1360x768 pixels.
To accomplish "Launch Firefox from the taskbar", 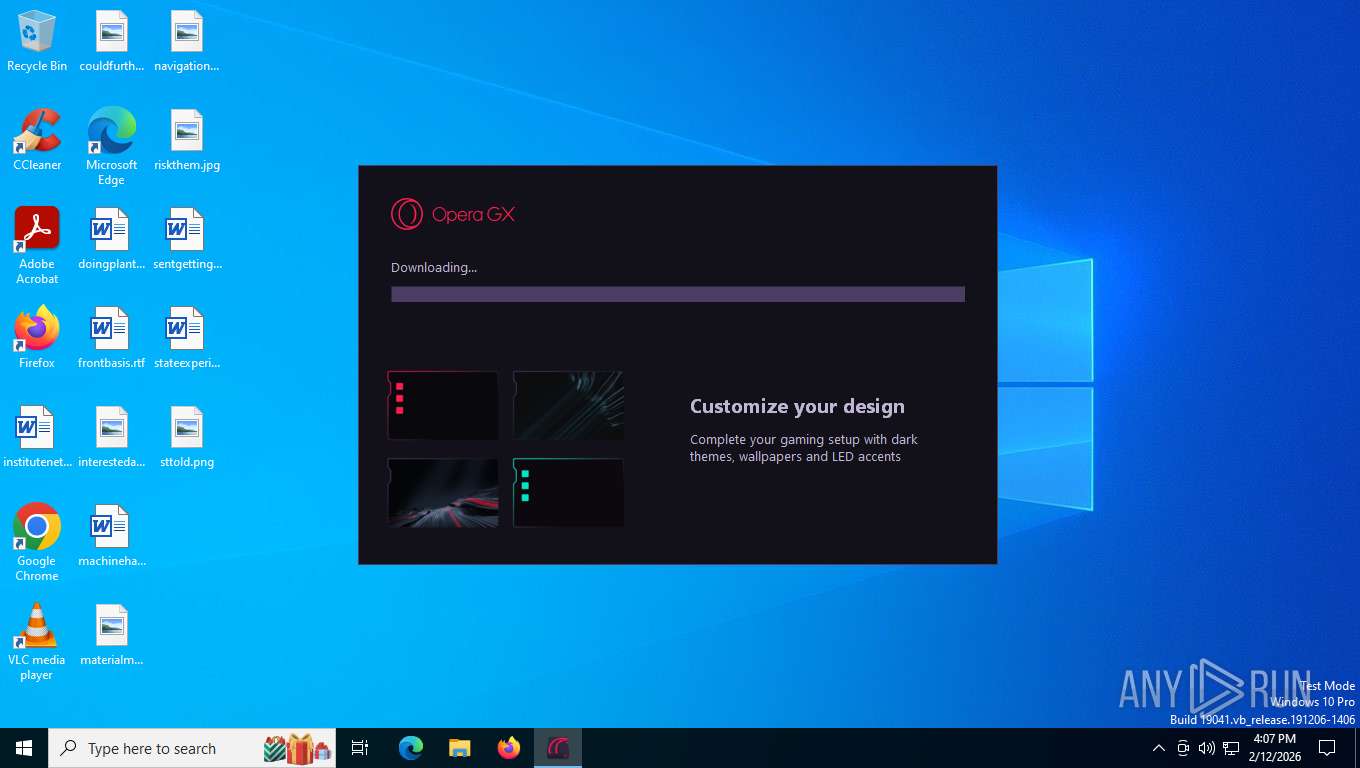I will tap(509, 748).
